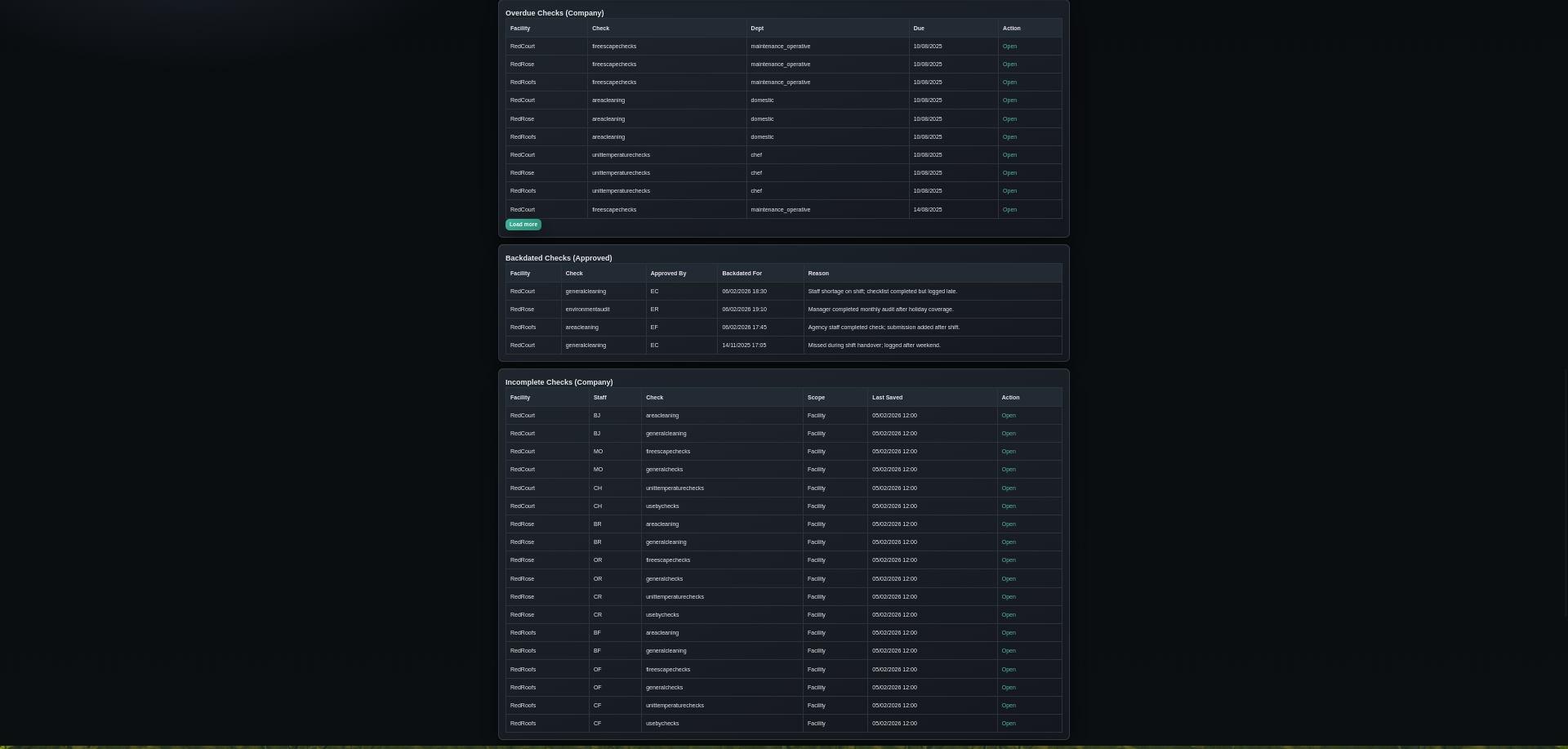The image size is (1568, 749).
Task: Open incomplete RedRoofs usebychecks by staff CF
Action: (x=1009, y=724)
